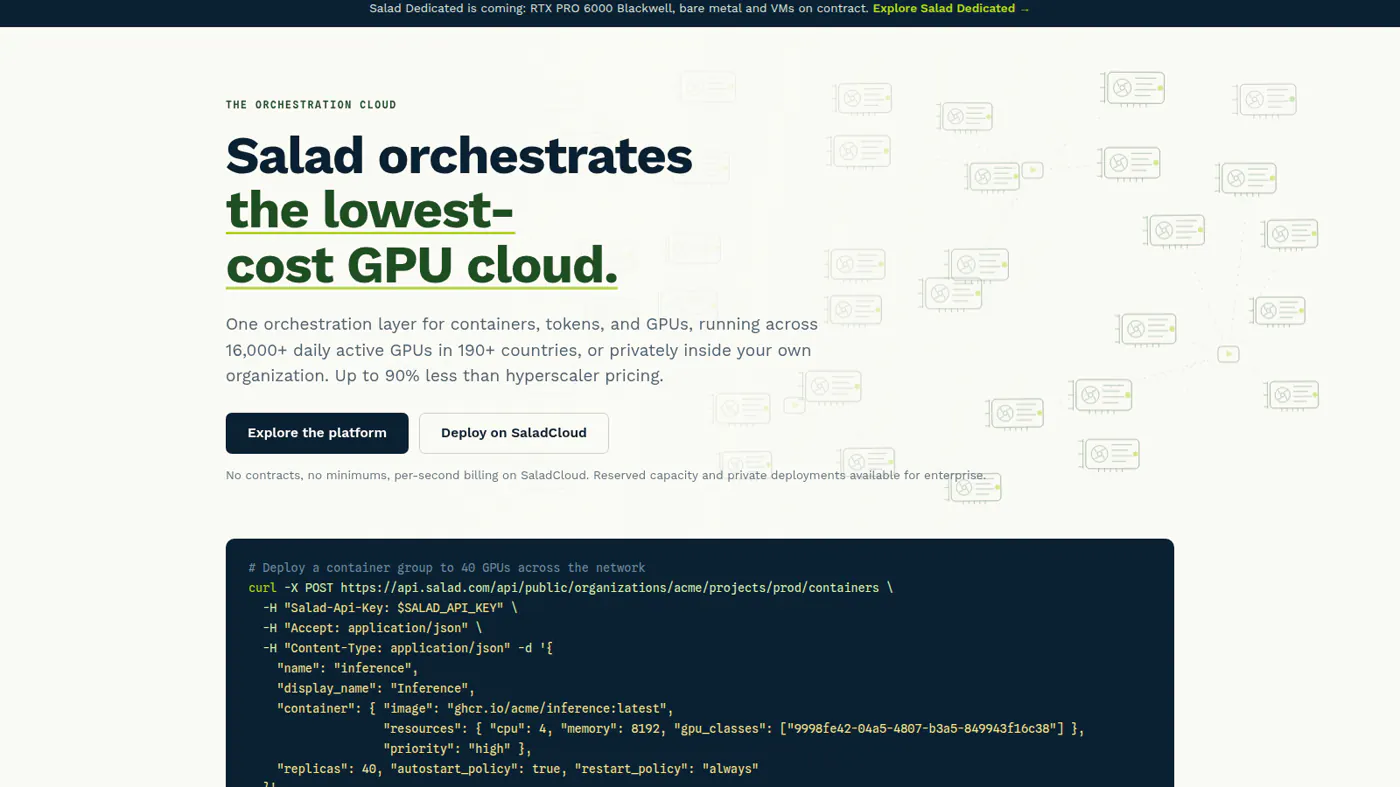Image resolution: width=1400 pixels, height=787 pixels.
Task: Click the 'the lowest-' underlined headline line
Action: pyautogui.click(x=370, y=210)
